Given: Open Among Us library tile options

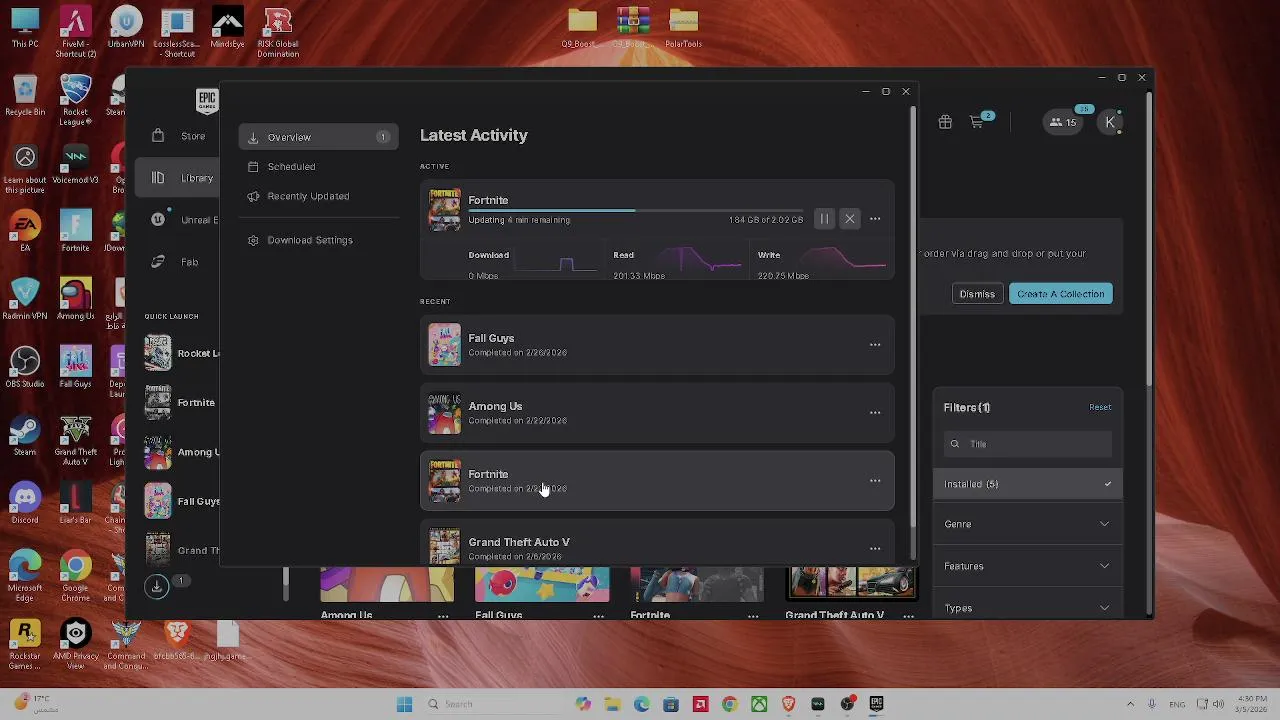Looking at the screenshot, I should (x=443, y=615).
